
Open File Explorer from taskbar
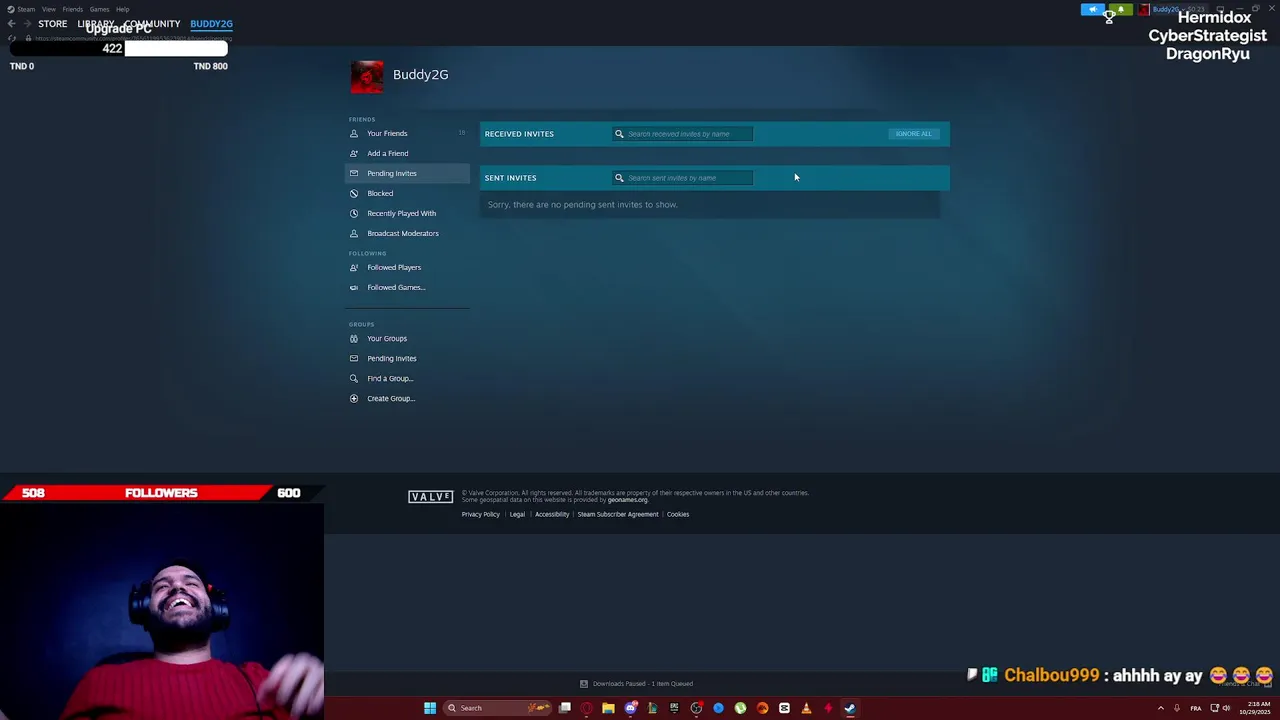(x=608, y=708)
